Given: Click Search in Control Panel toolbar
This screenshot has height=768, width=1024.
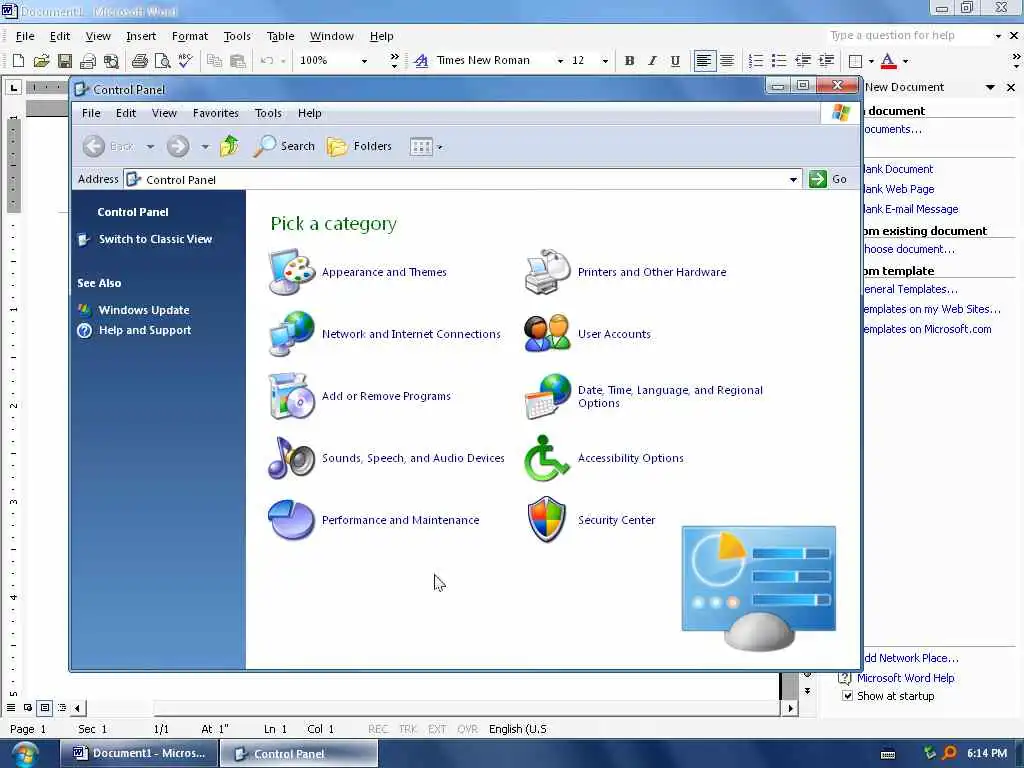Looking at the screenshot, I should coord(284,146).
